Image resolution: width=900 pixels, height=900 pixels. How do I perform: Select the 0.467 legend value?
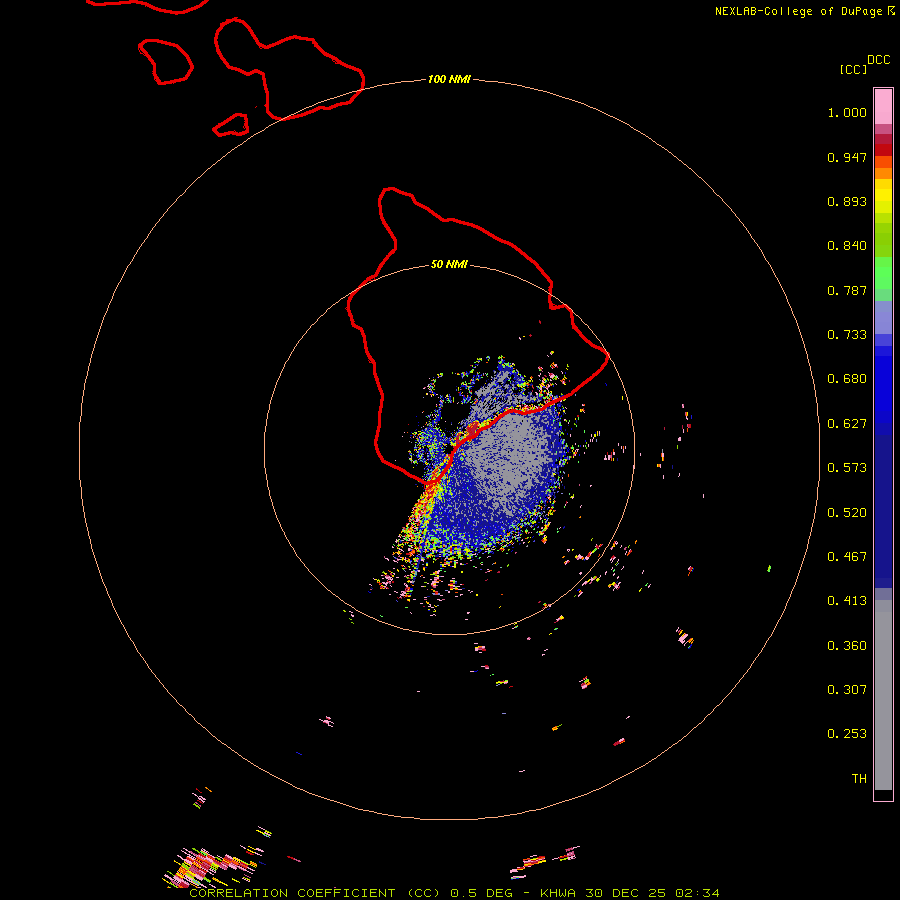coord(847,557)
